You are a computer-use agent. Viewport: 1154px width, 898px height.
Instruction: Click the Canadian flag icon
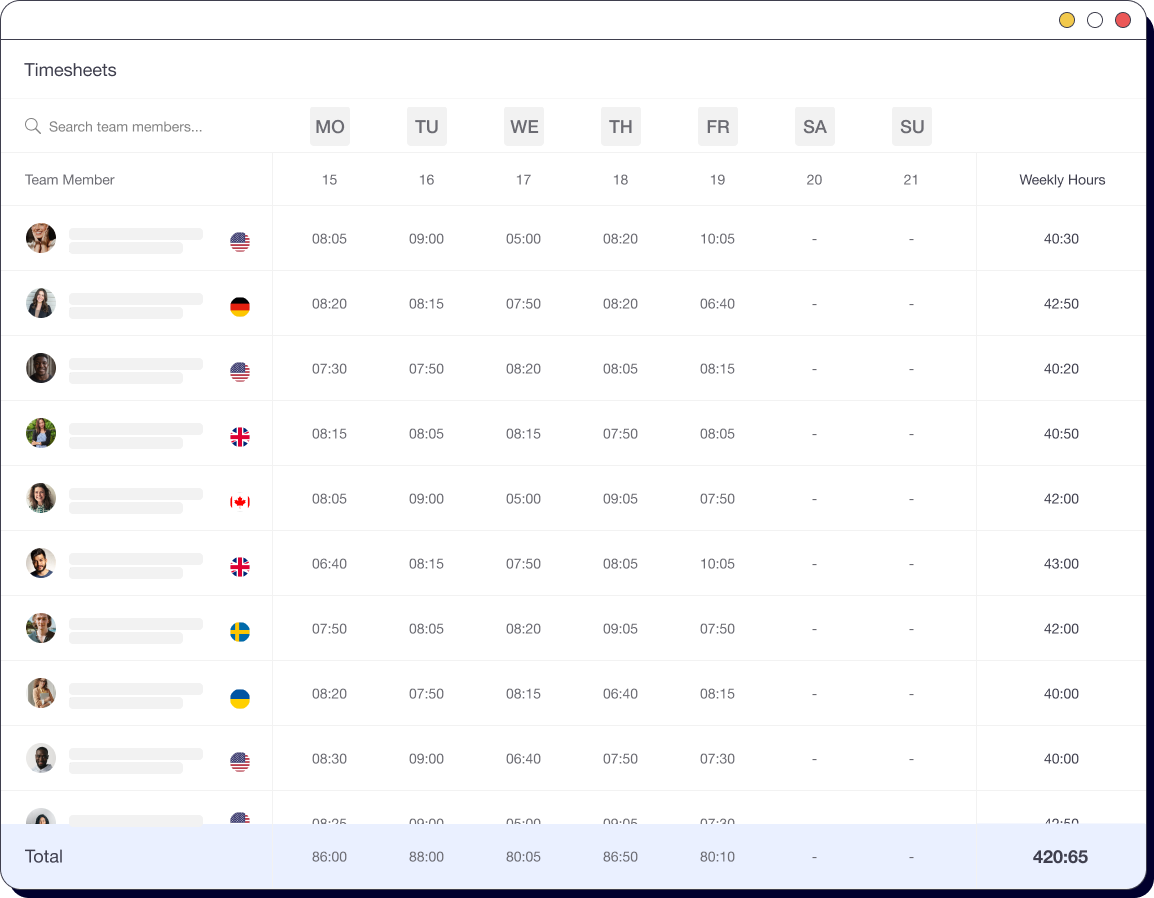(240, 502)
